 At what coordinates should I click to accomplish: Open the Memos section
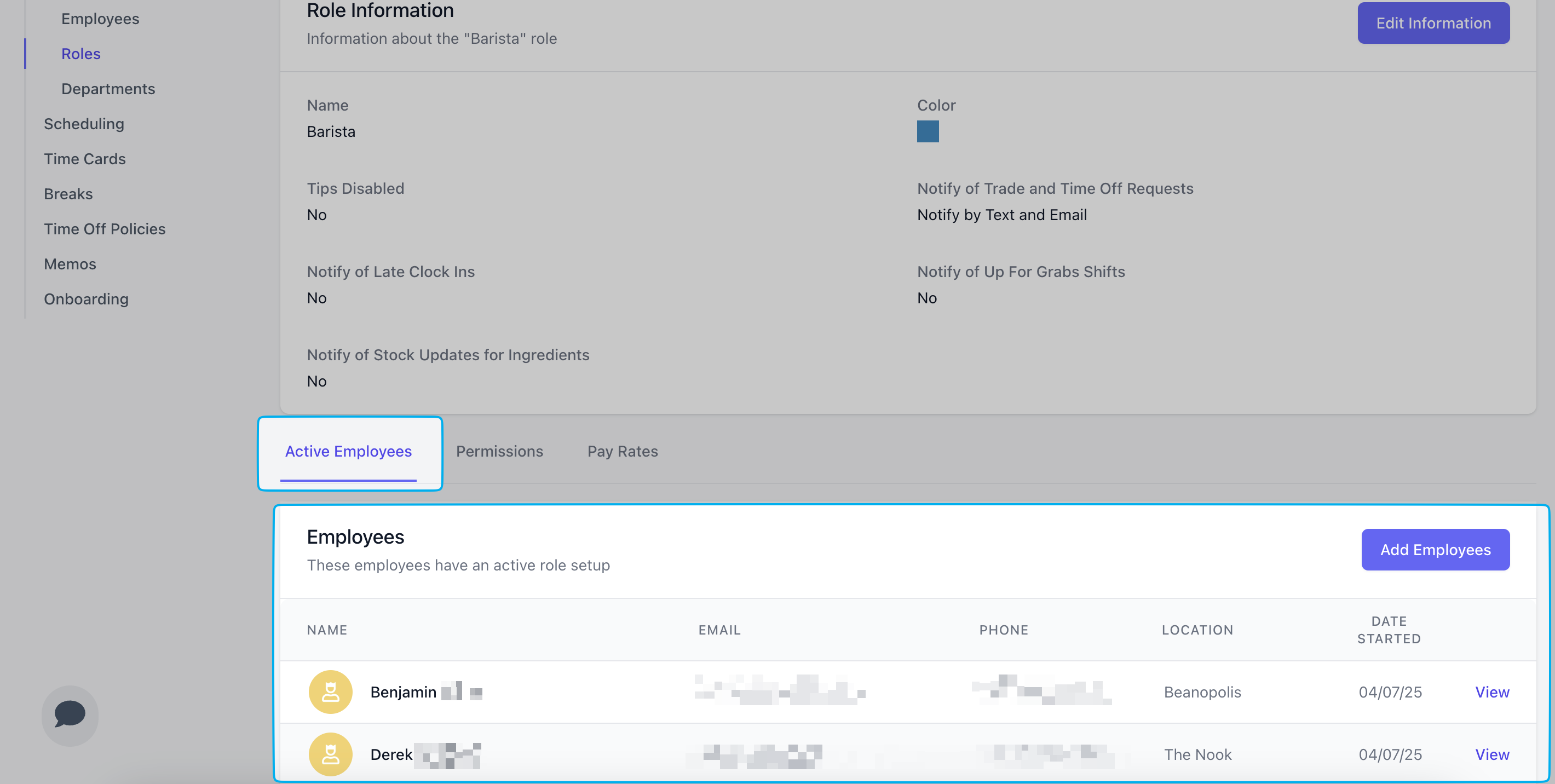70,264
